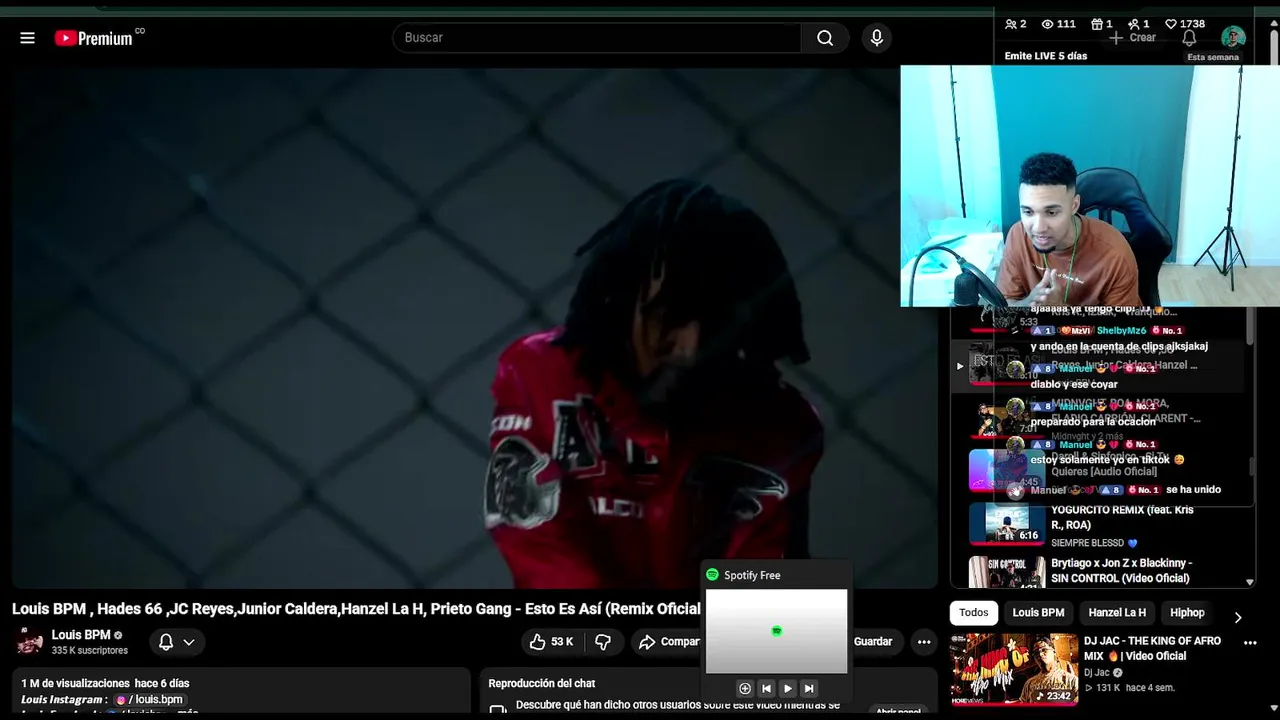This screenshot has height=720, width=1280.
Task: Open more actions ellipsis beside Guardar
Action: click(924, 642)
